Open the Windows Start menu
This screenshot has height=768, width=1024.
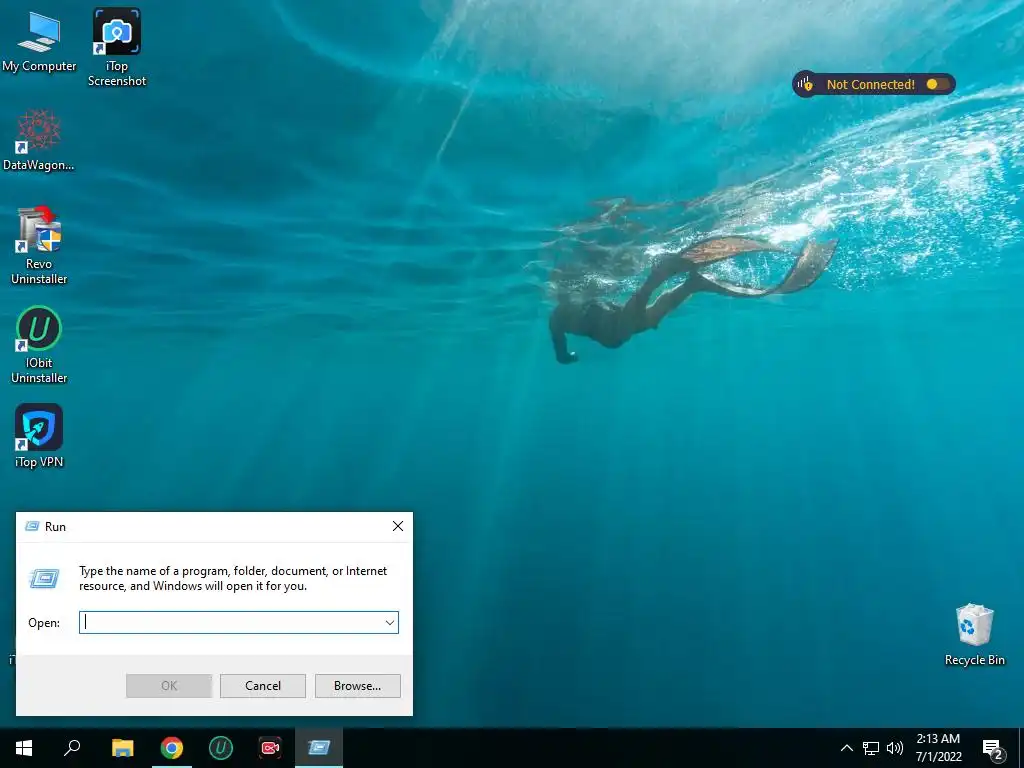pos(24,748)
